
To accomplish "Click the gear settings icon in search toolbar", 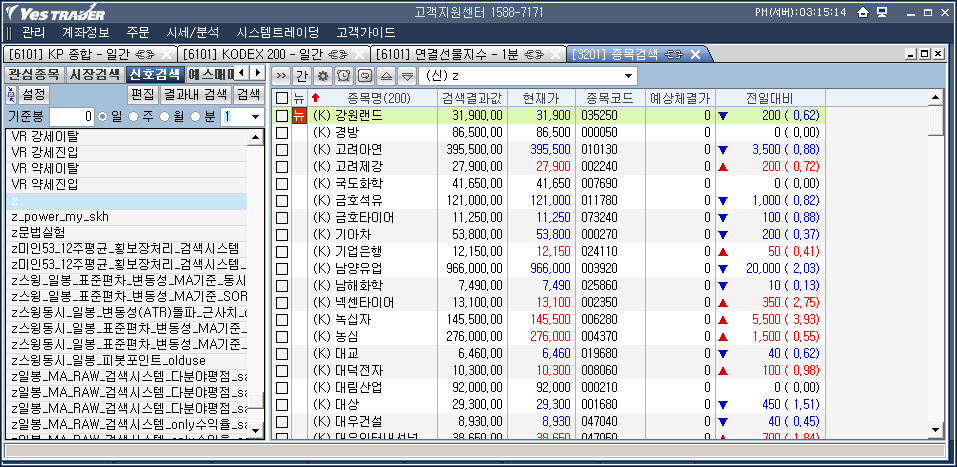I will (x=322, y=76).
